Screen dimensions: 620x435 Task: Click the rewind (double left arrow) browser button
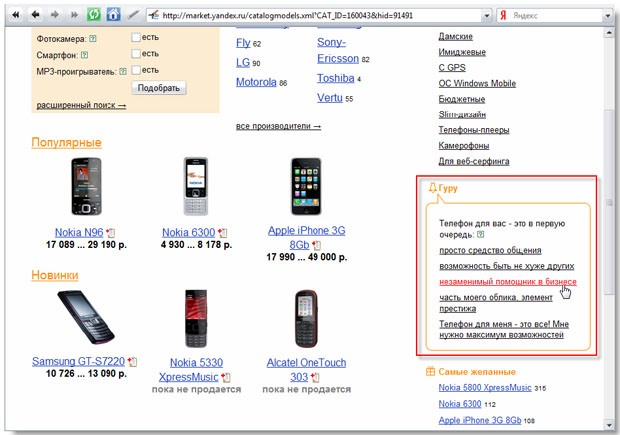(x=16, y=15)
